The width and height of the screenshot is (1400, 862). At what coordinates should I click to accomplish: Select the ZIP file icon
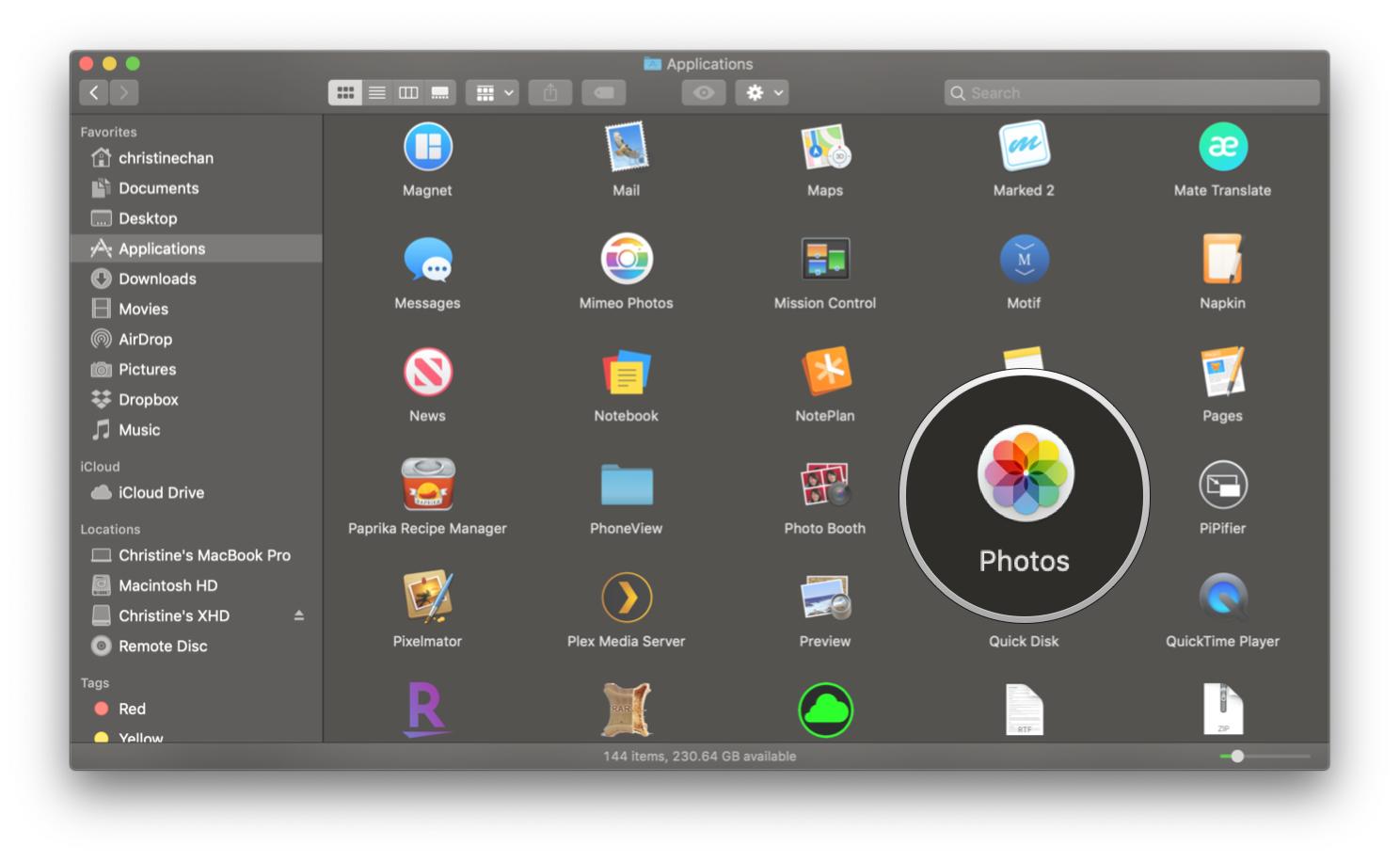click(x=1222, y=710)
